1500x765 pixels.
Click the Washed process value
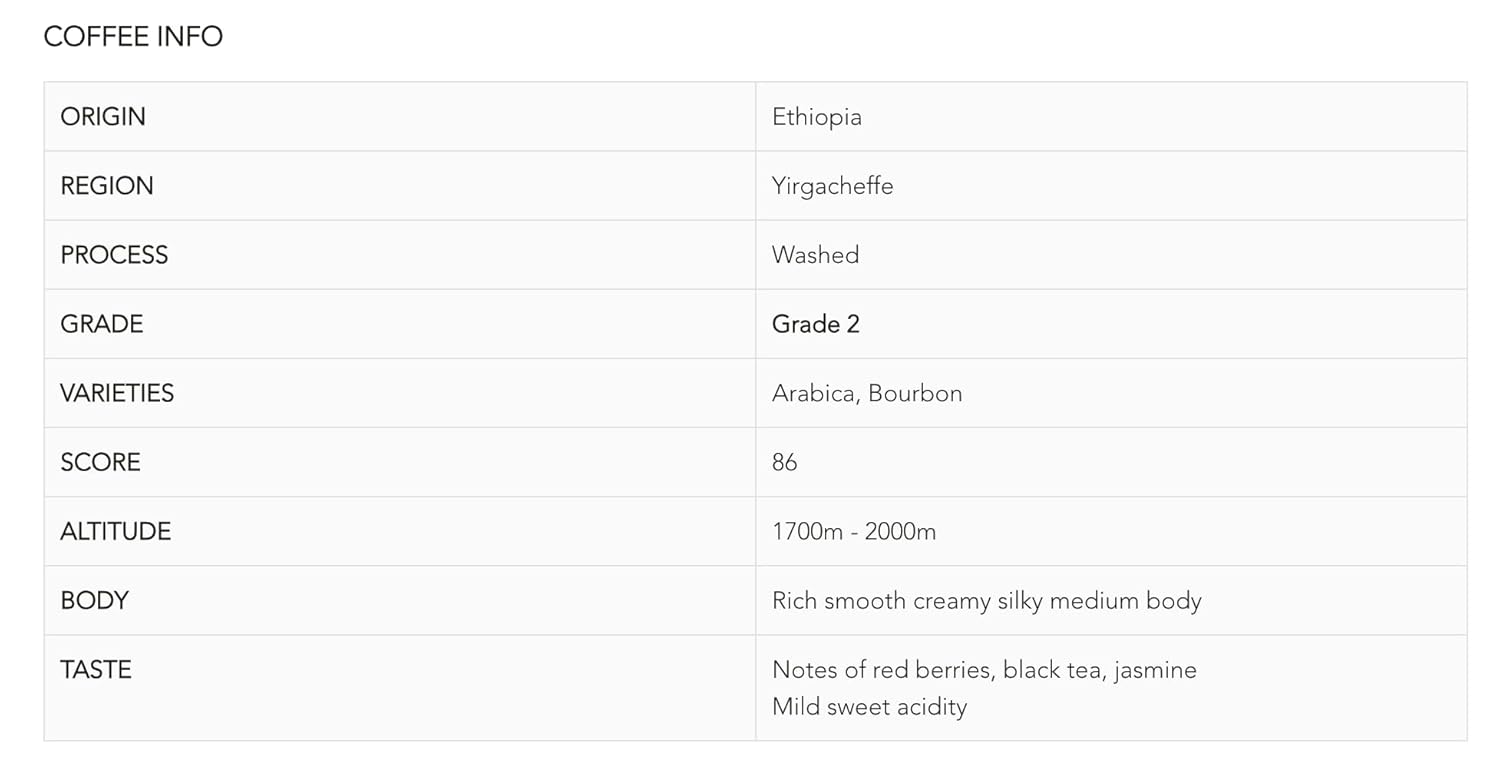(815, 255)
